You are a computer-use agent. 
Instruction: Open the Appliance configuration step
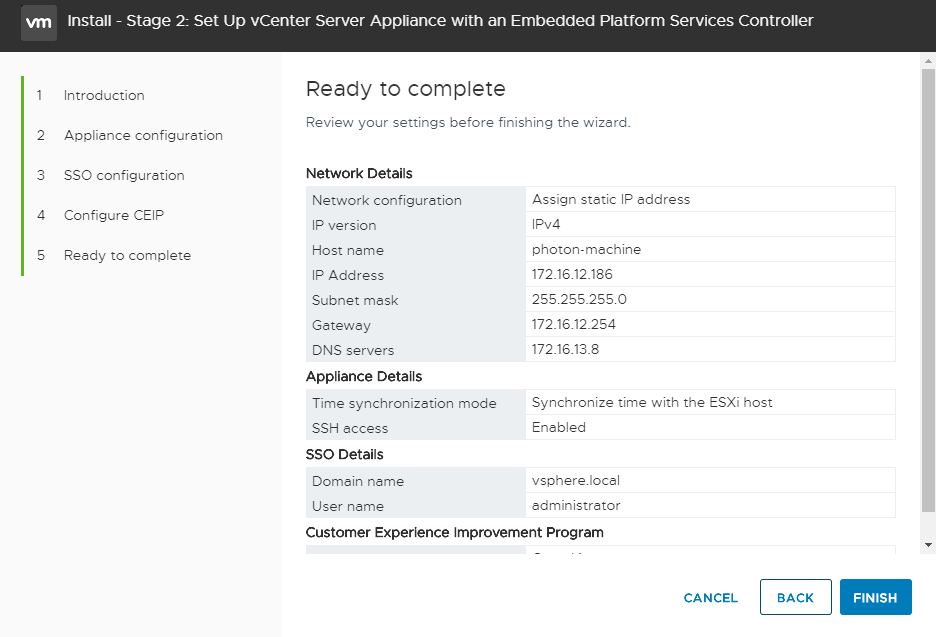tap(143, 135)
